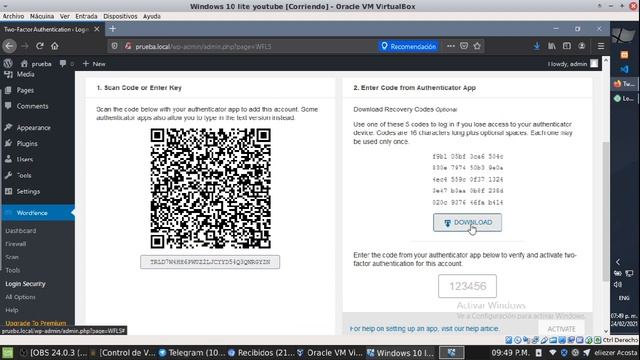Reload the page in Firefox
The width and height of the screenshot is (640, 360).
coord(40,46)
